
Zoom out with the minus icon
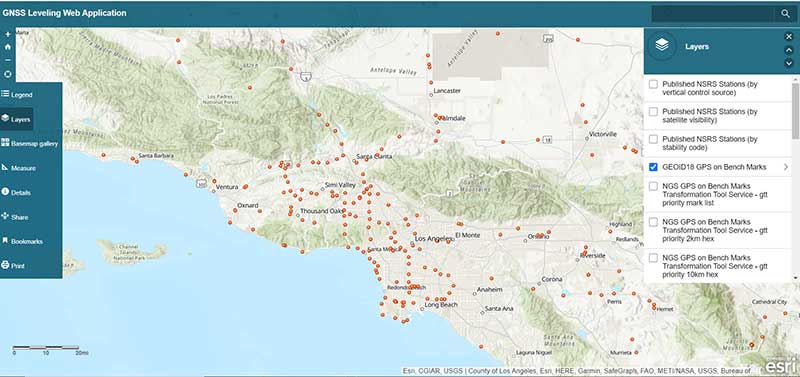pos(8,60)
